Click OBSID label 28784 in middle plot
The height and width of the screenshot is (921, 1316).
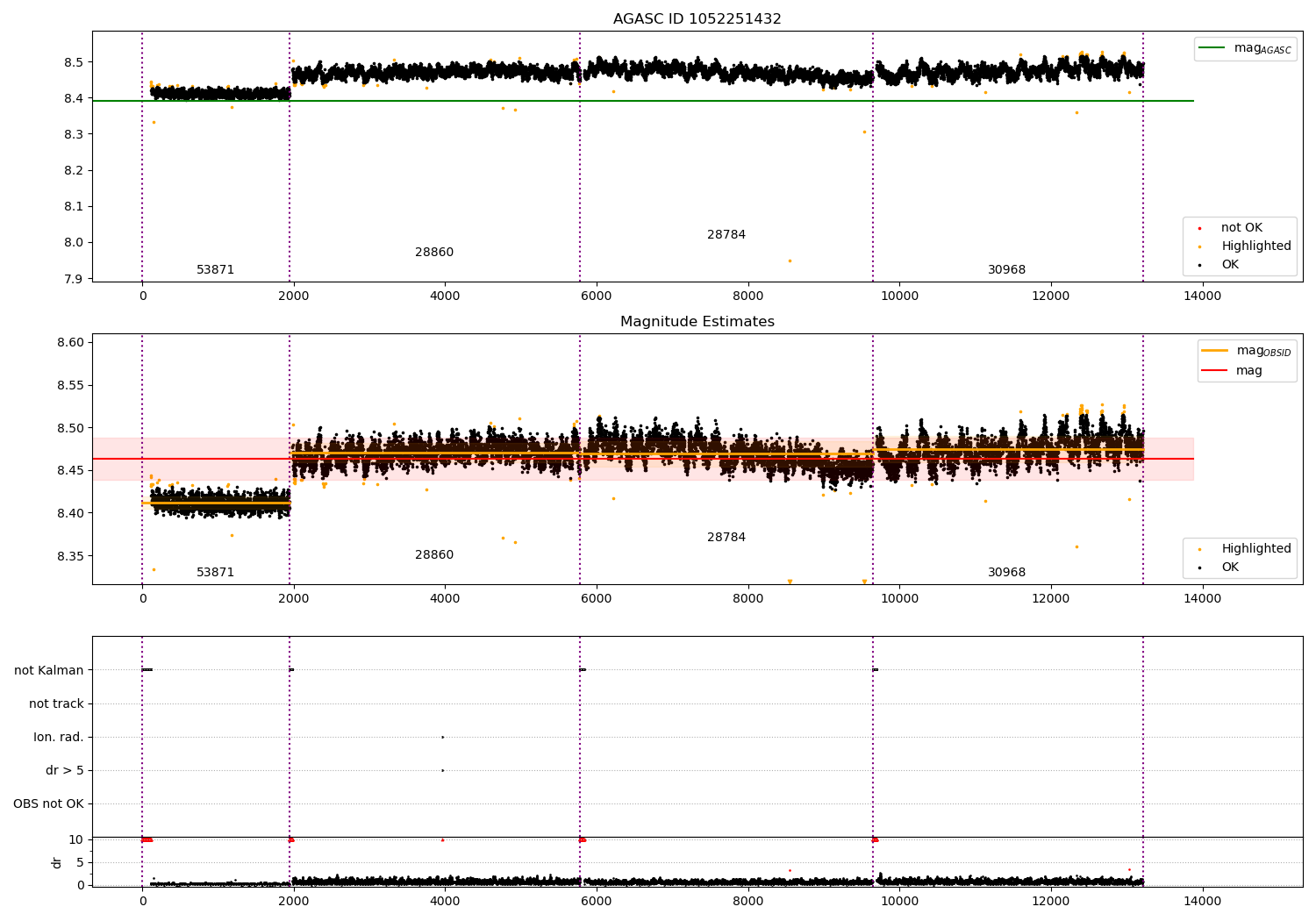[726, 538]
